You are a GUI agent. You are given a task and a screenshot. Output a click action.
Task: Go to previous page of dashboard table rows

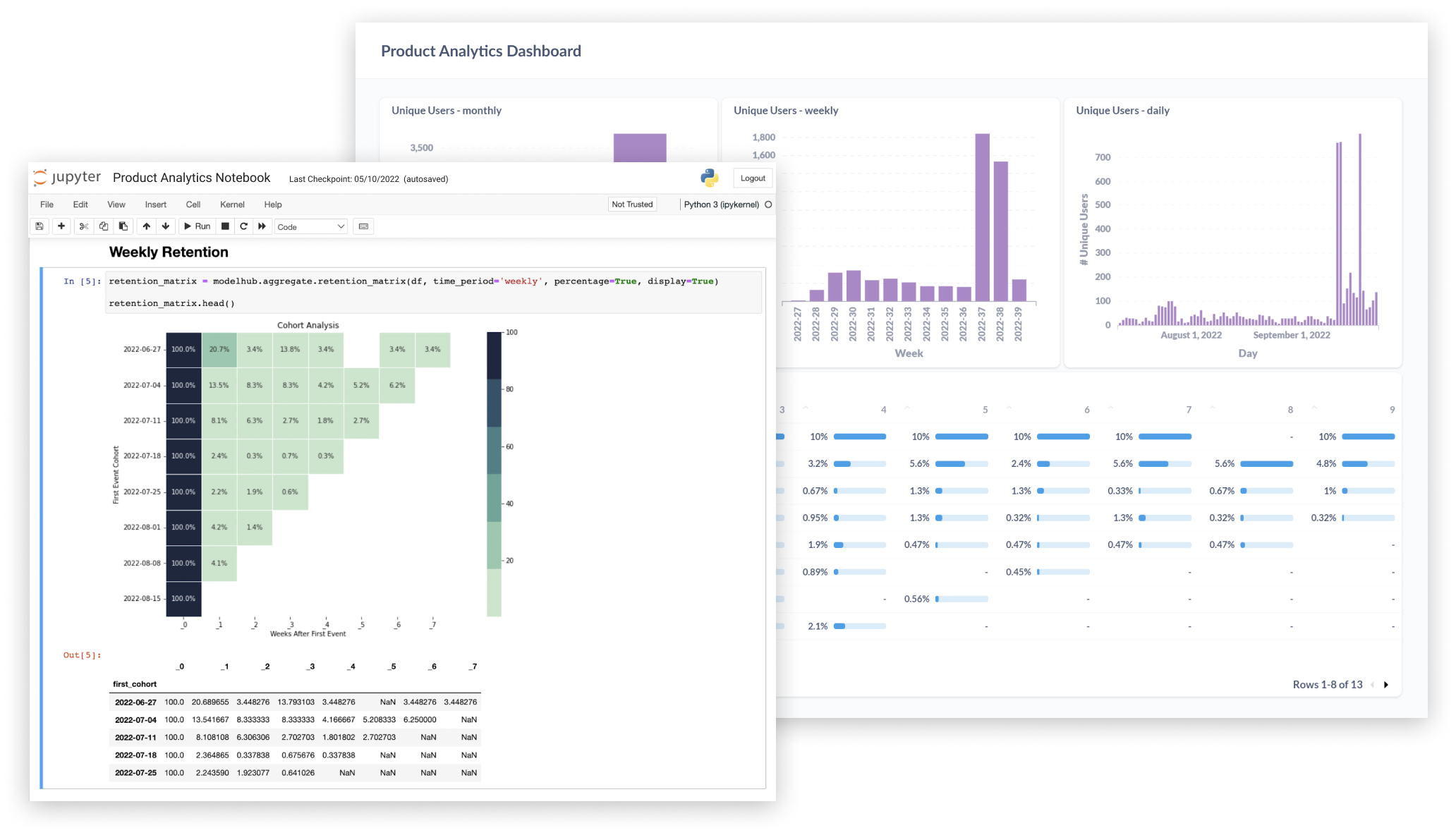click(x=1372, y=685)
